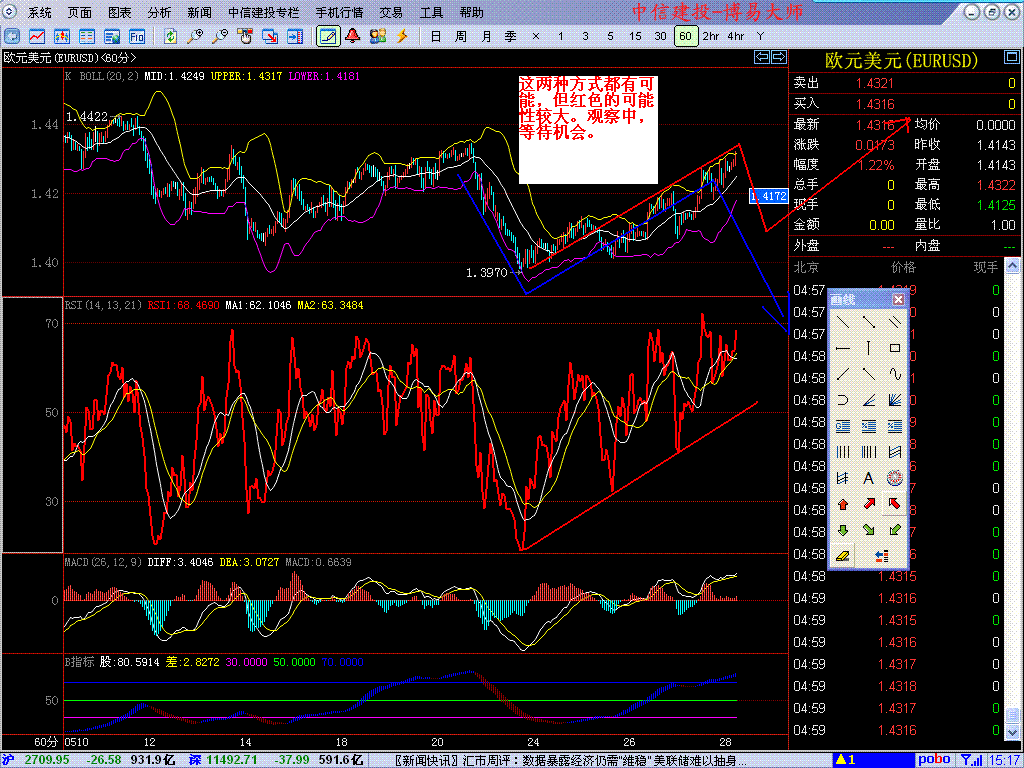Click the quote panel restore window icon

click(1012, 59)
